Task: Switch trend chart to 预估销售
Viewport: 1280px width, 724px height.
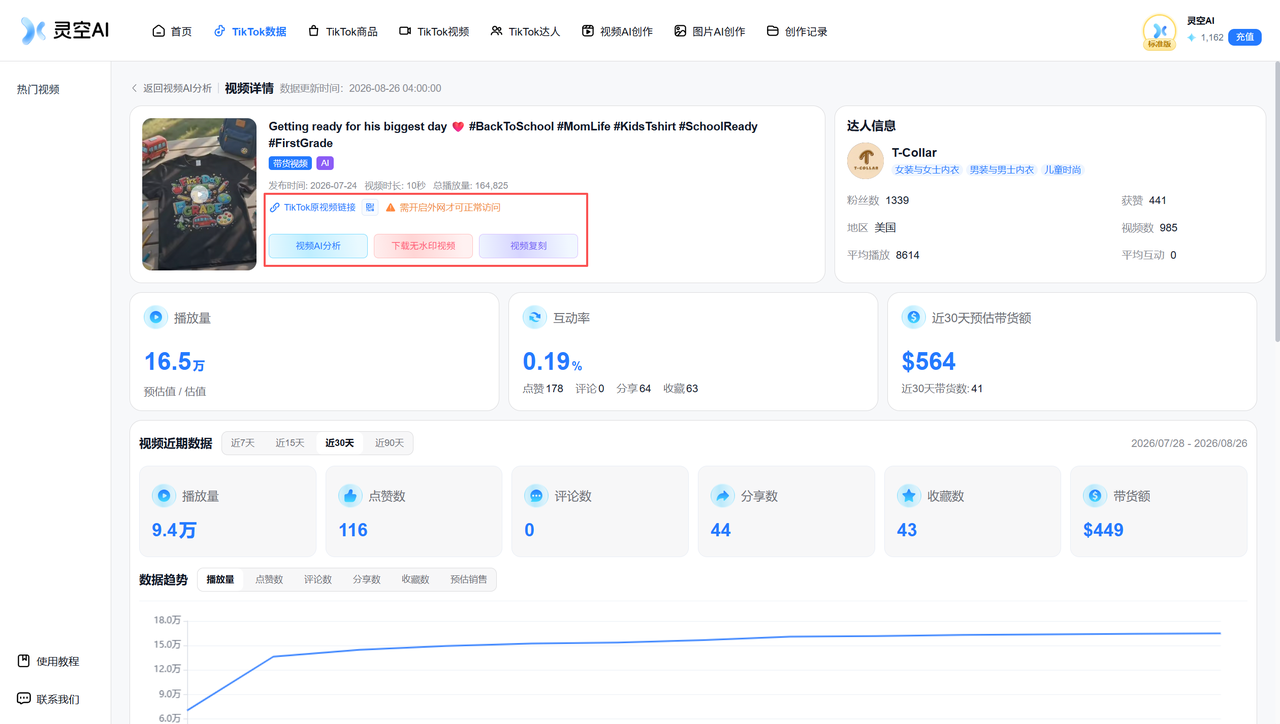Action: click(469, 579)
